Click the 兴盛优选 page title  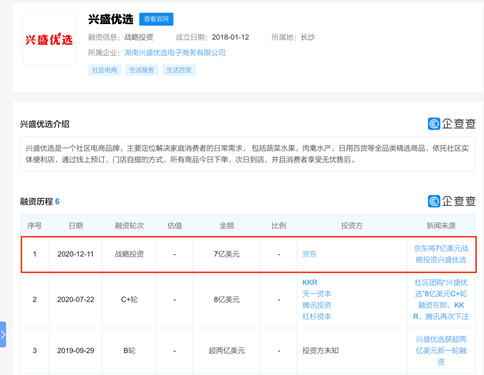[111, 19]
